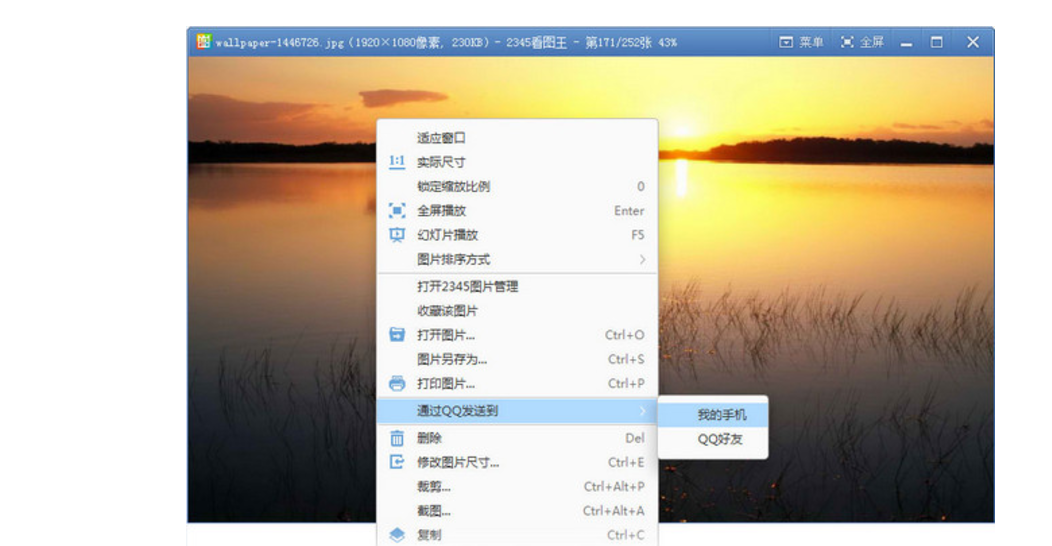Click the printer icon for 打印图片
The width and height of the screenshot is (1052, 546).
(397, 384)
